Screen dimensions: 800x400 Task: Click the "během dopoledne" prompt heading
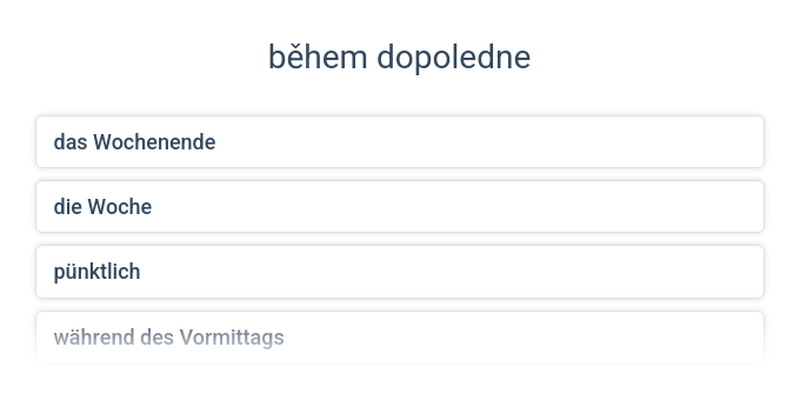coord(399,58)
